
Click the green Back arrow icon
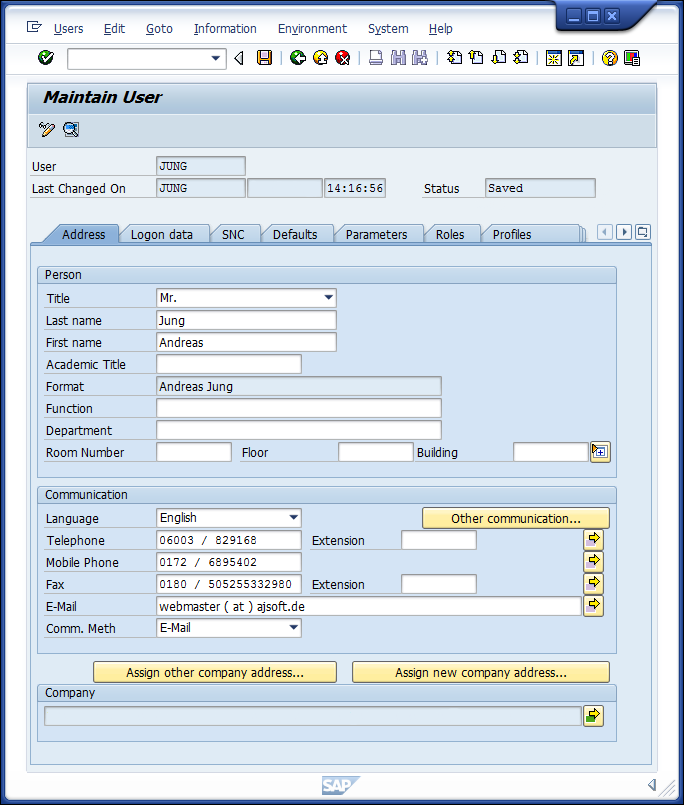pos(298,58)
